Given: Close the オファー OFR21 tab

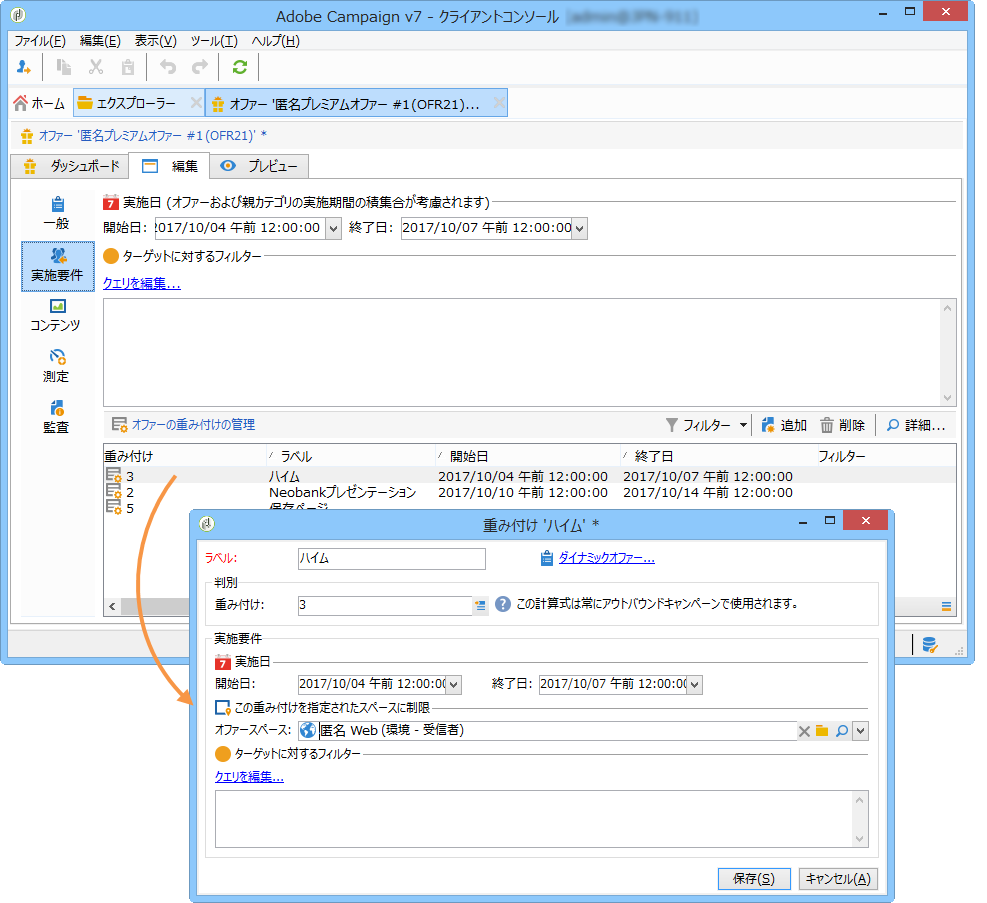Looking at the screenshot, I should coord(499,103).
